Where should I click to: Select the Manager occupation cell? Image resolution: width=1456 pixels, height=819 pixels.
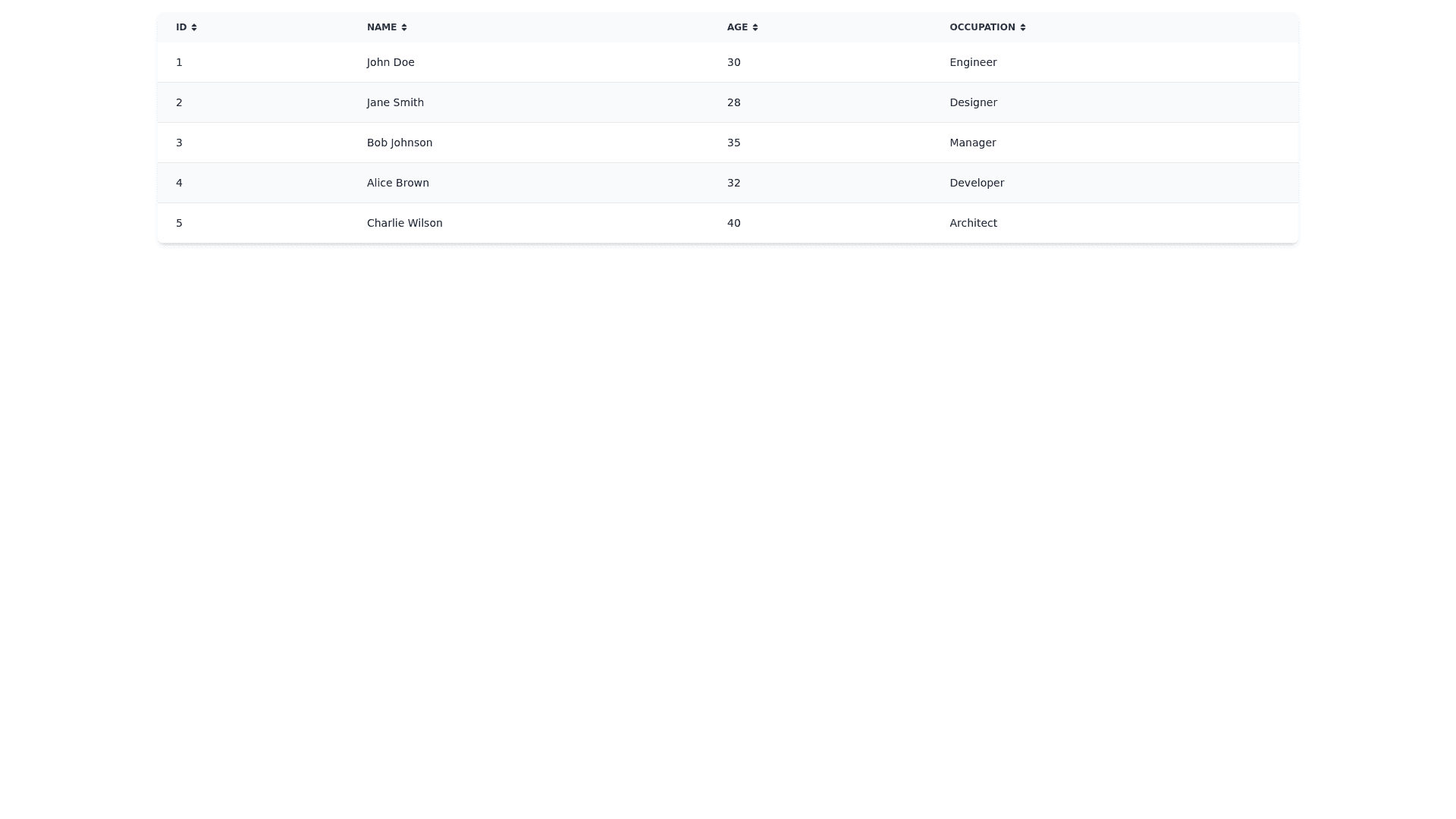[x=973, y=143]
